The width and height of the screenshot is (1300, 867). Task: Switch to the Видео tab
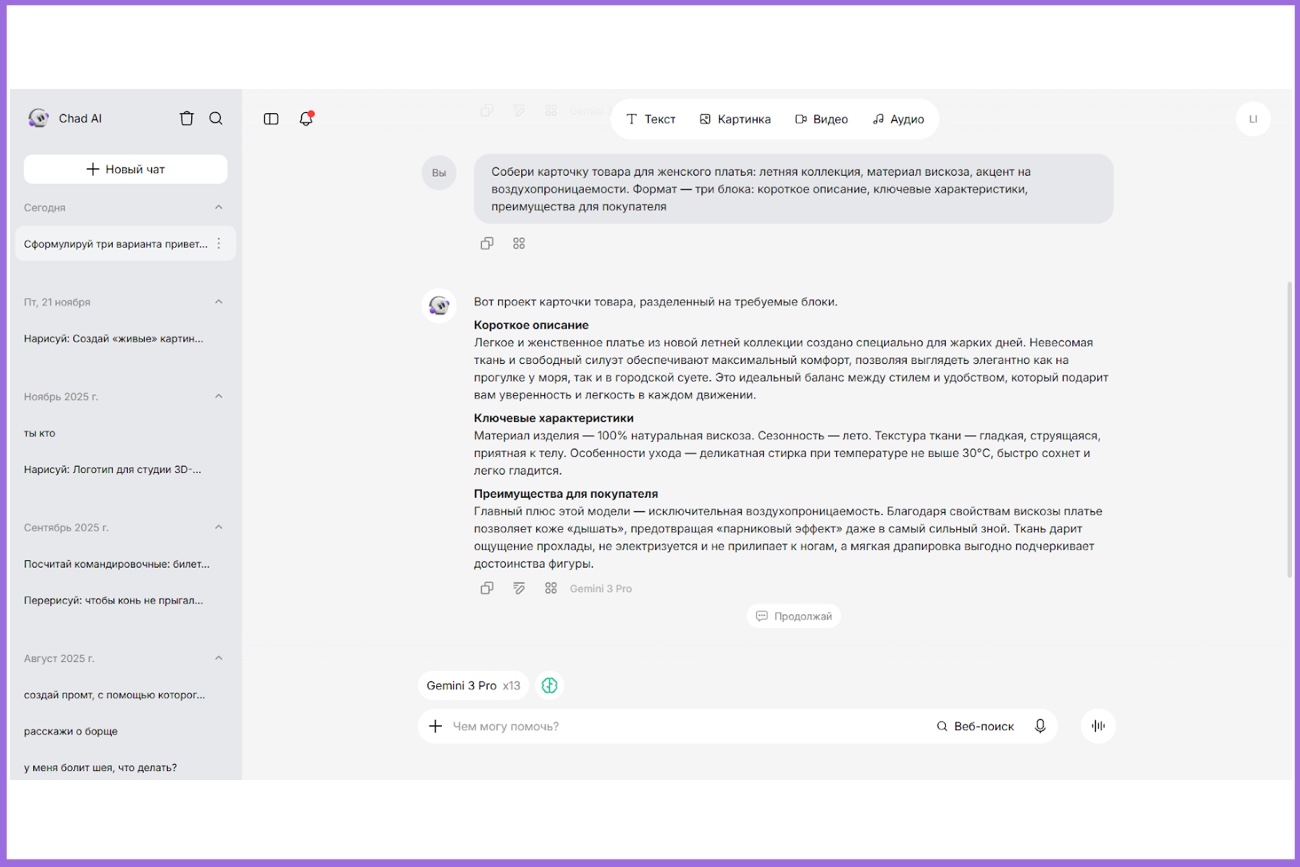coord(821,119)
